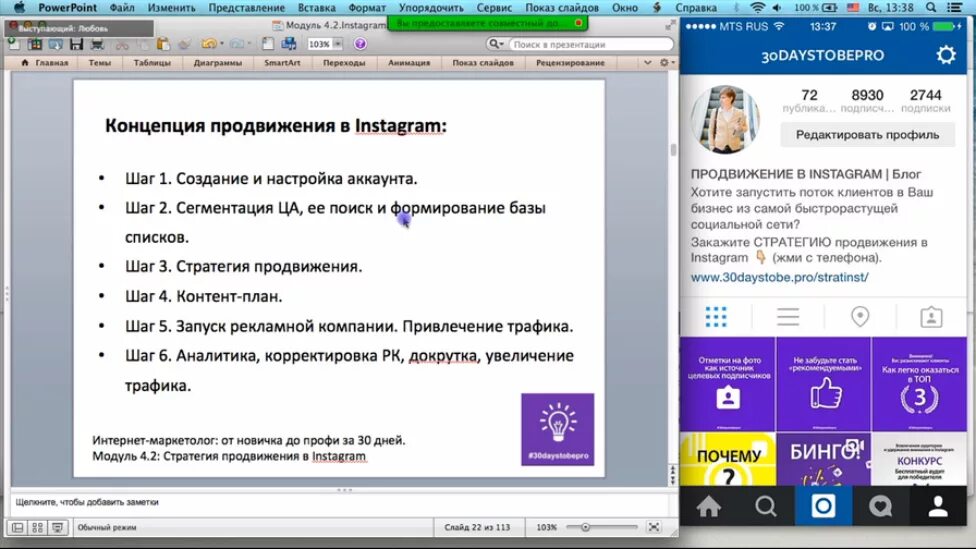Click the save (floppy disk) toolbar icon
The height and width of the screenshot is (549, 976).
[77, 44]
